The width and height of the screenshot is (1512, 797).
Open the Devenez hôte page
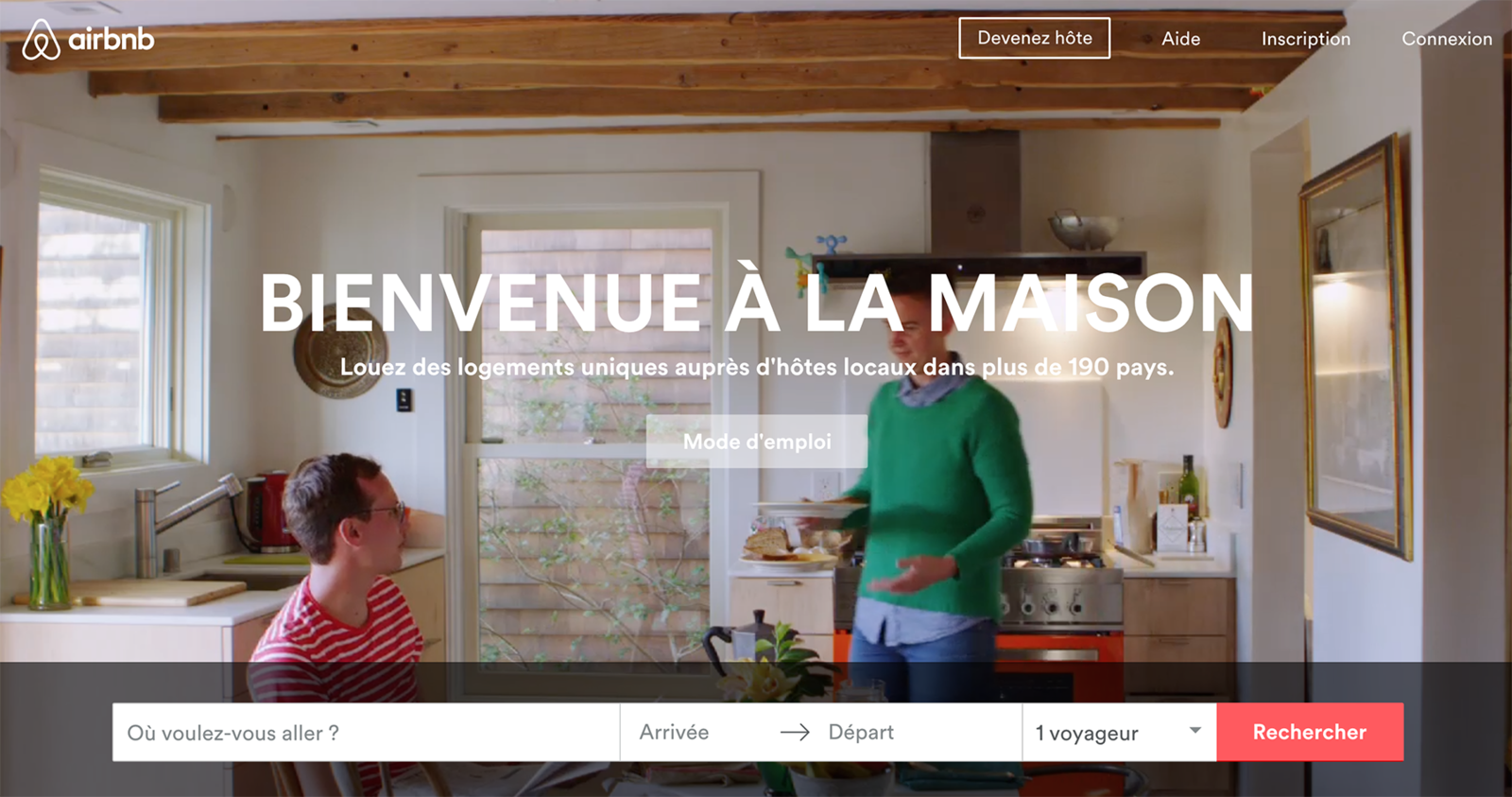pos(1035,38)
